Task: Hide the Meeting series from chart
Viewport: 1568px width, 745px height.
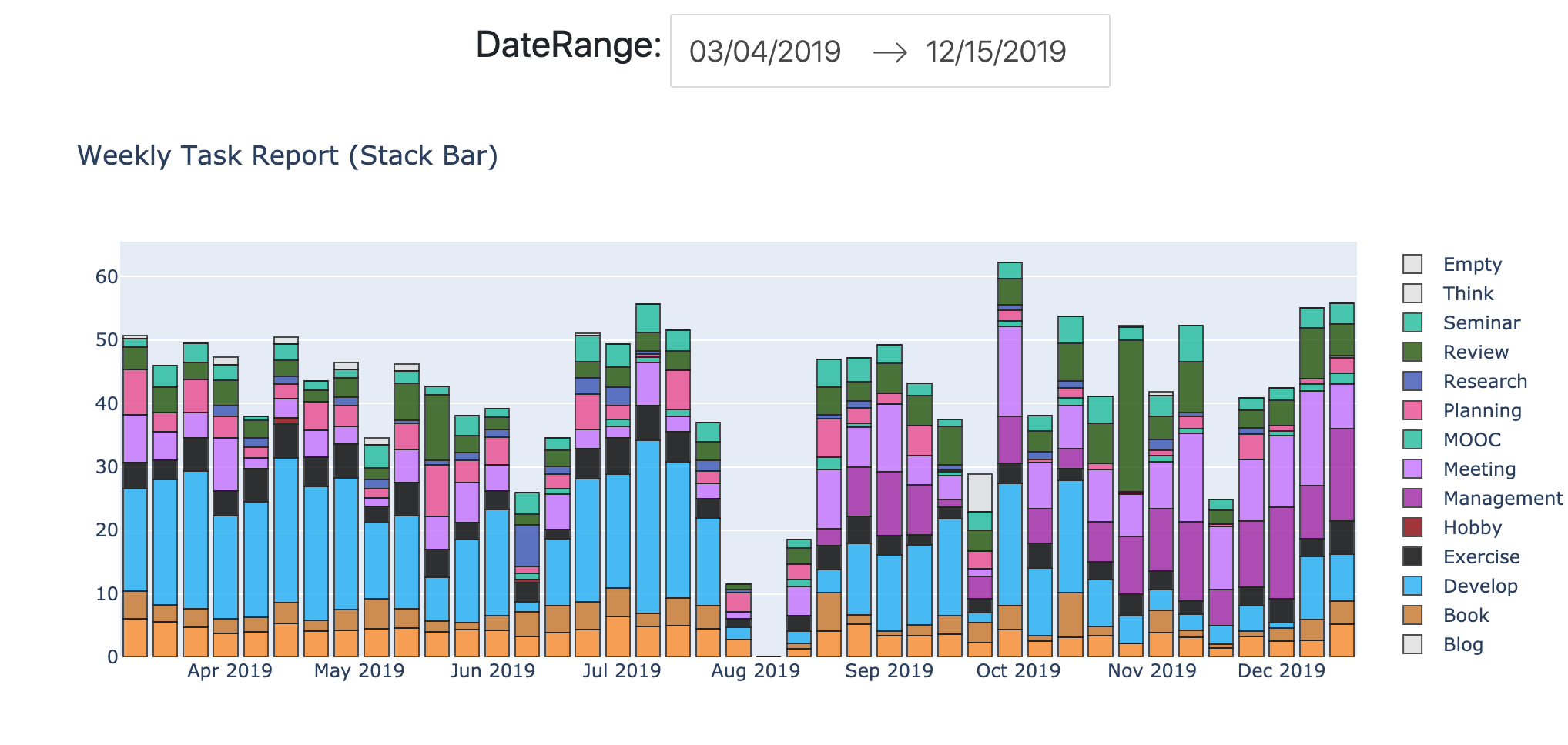Action: coord(1479,469)
